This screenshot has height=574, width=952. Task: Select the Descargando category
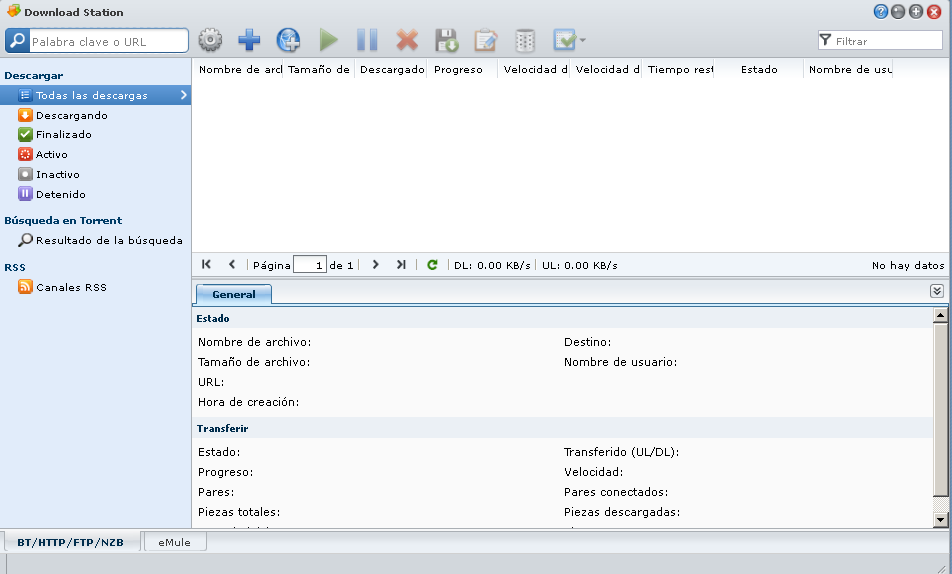[x=72, y=115]
